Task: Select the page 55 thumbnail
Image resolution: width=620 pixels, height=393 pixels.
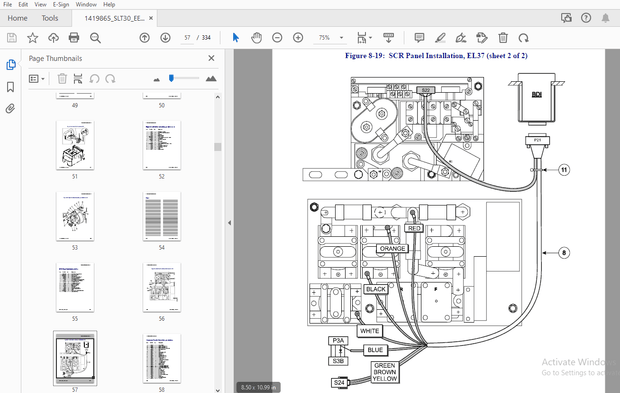Action: (x=75, y=287)
